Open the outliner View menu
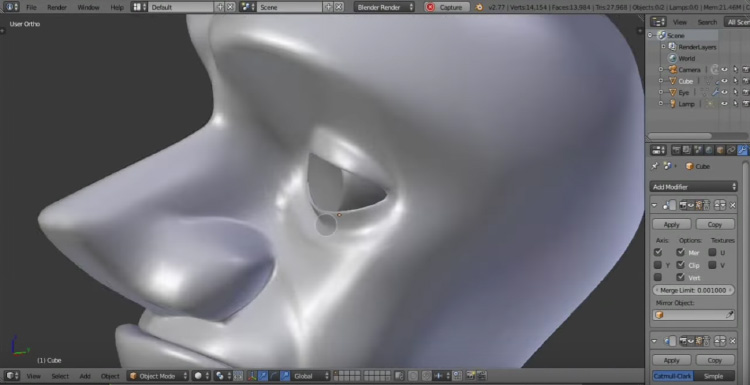This screenshot has height=385, width=750. tap(680, 22)
